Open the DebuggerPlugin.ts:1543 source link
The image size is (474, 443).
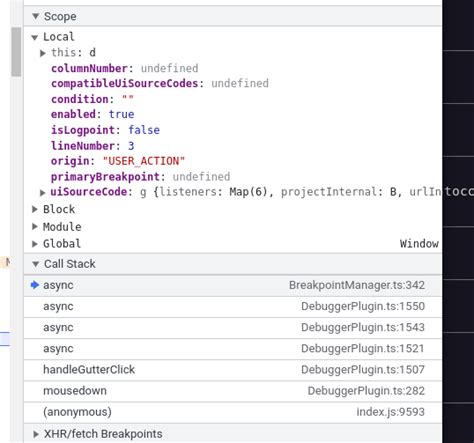pyautogui.click(x=363, y=327)
